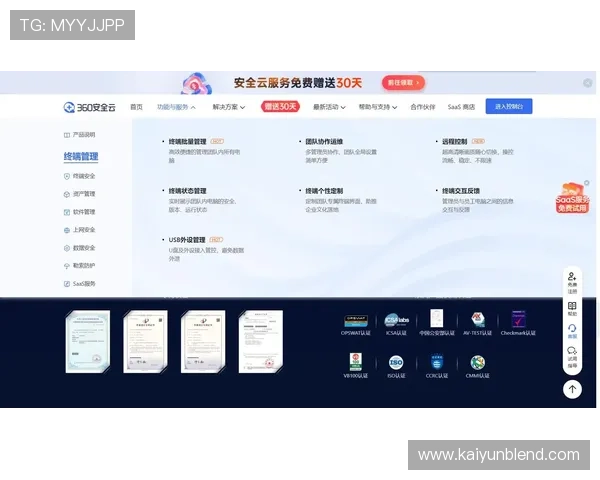The width and height of the screenshot is (600, 480).
Task: Click the blue 进入控制台 button
Action: (x=509, y=106)
